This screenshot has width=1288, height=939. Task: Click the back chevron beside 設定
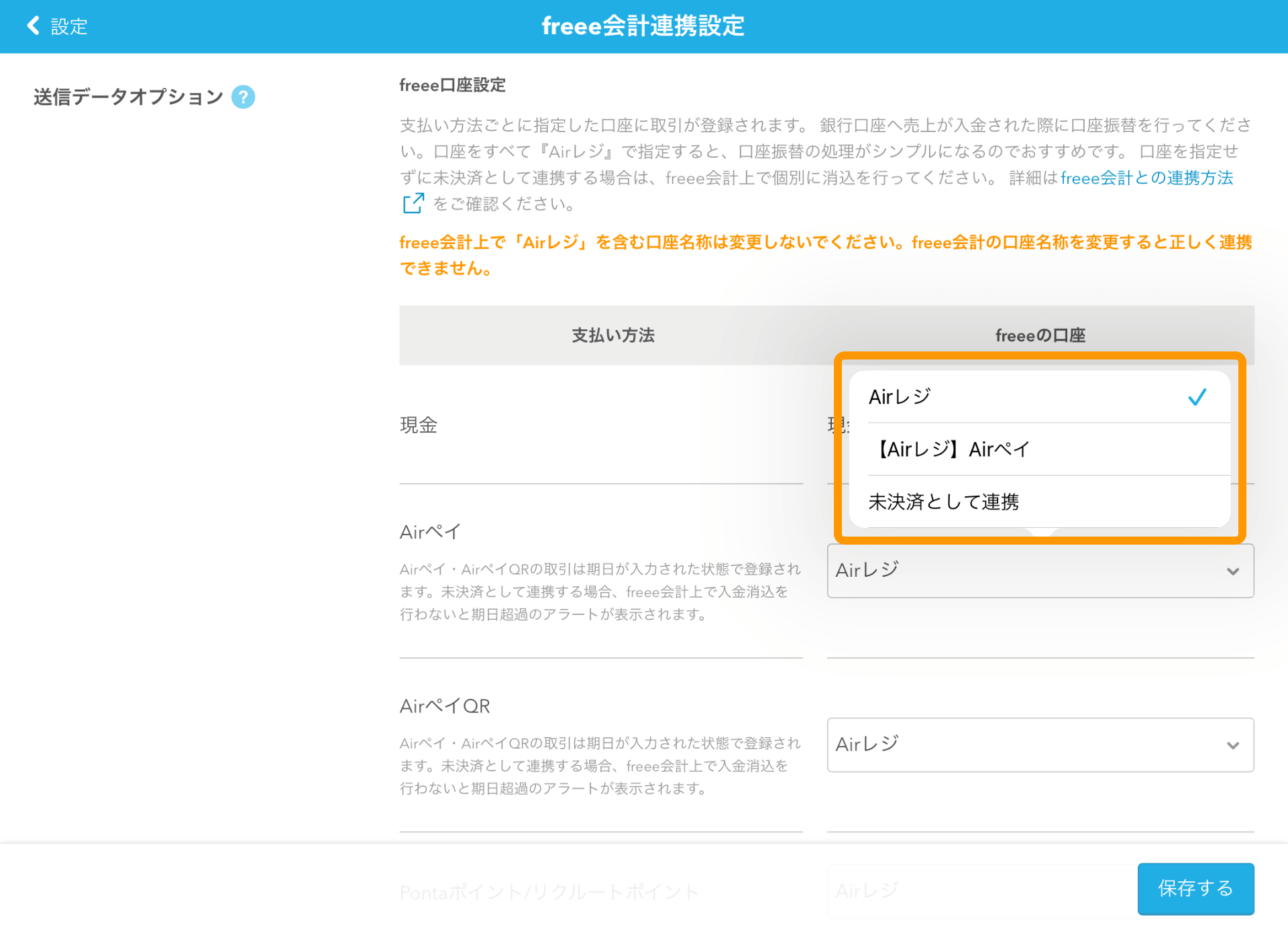[32, 25]
